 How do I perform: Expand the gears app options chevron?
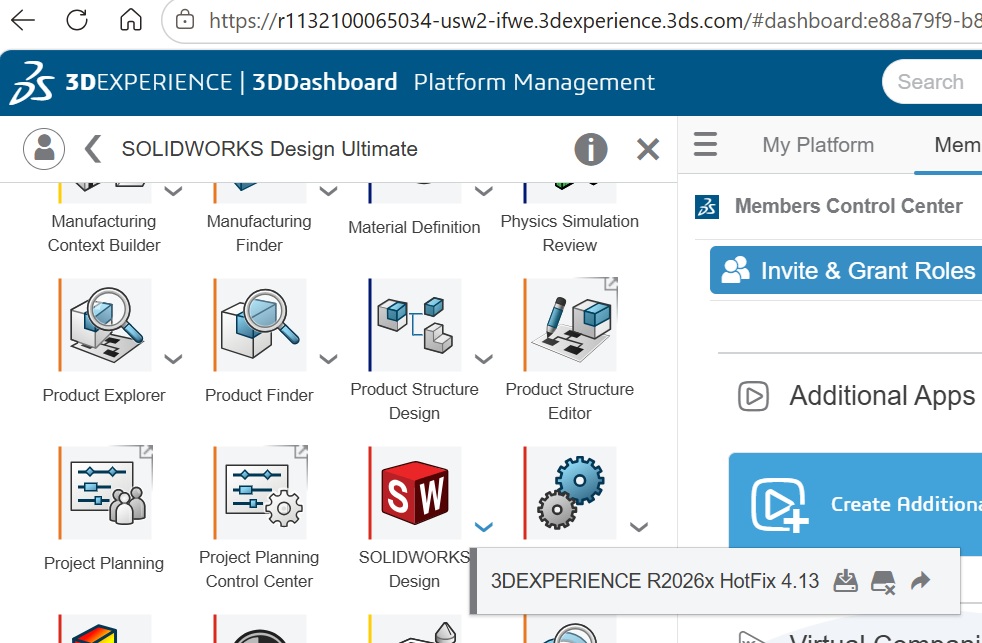(638, 527)
